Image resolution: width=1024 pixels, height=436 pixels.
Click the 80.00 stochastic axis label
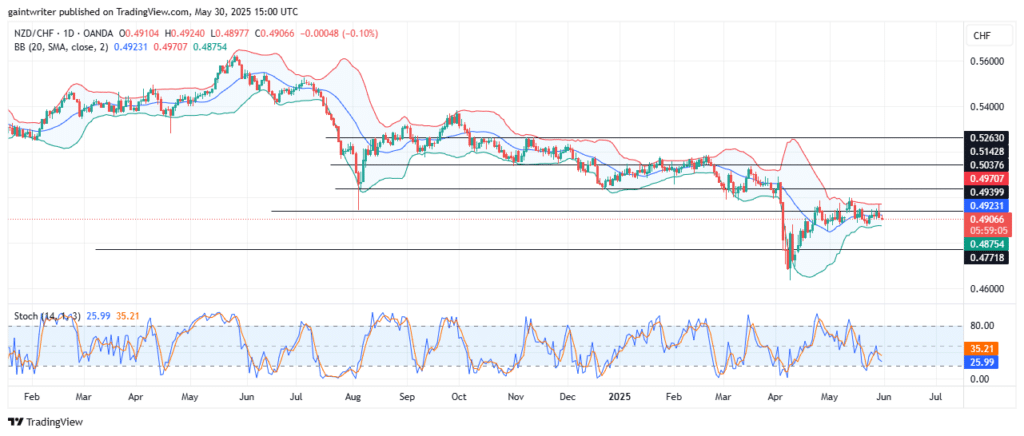tap(980, 325)
